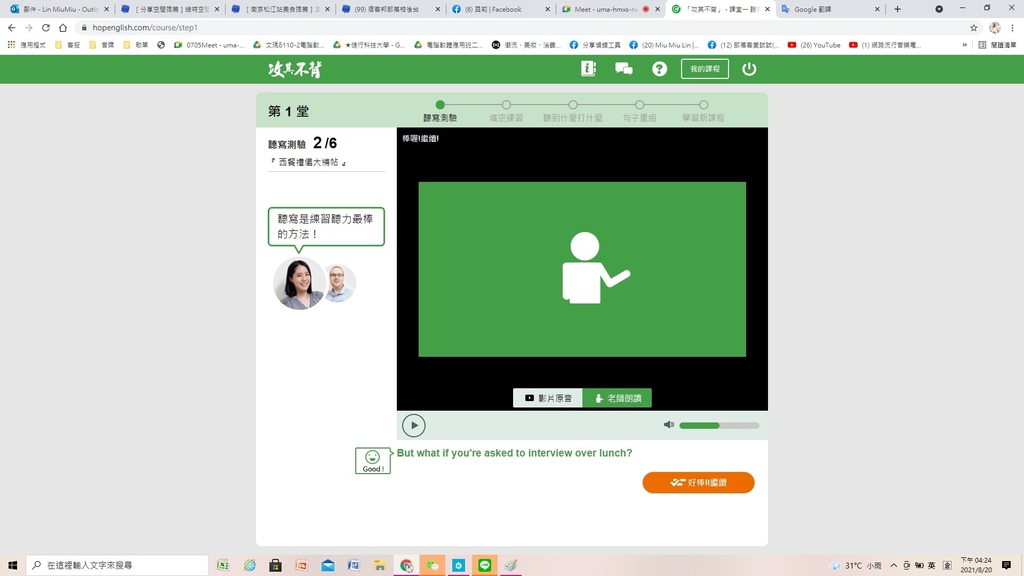Open LINE from the taskbar

pos(485,566)
